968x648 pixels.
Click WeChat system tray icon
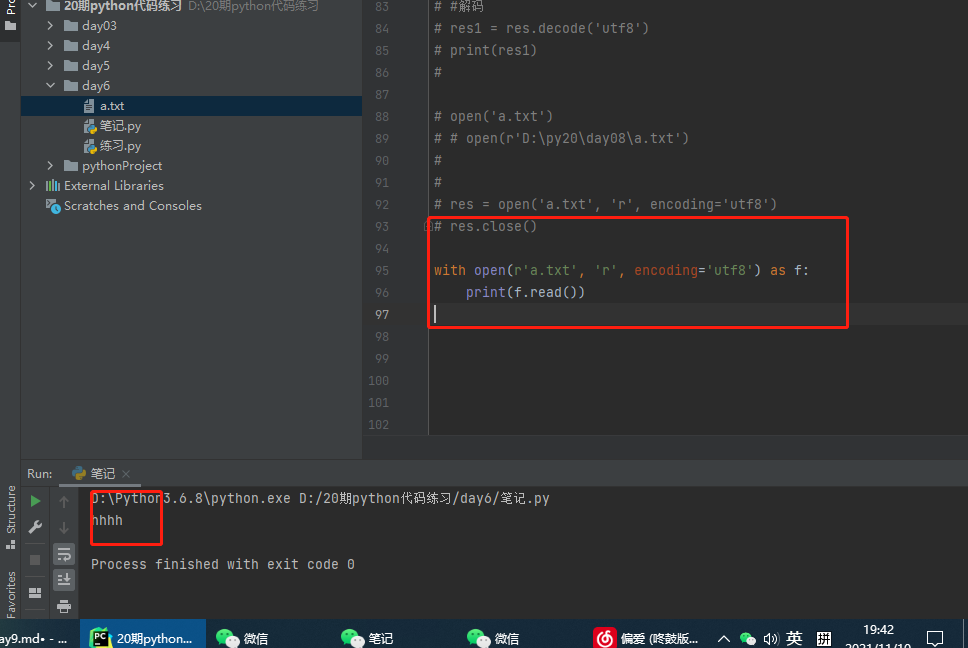tap(748, 638)
